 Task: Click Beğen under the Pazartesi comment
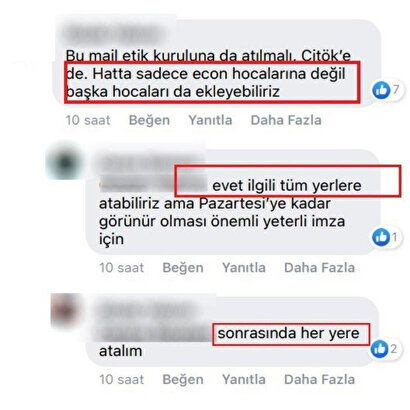click(183, 267)
